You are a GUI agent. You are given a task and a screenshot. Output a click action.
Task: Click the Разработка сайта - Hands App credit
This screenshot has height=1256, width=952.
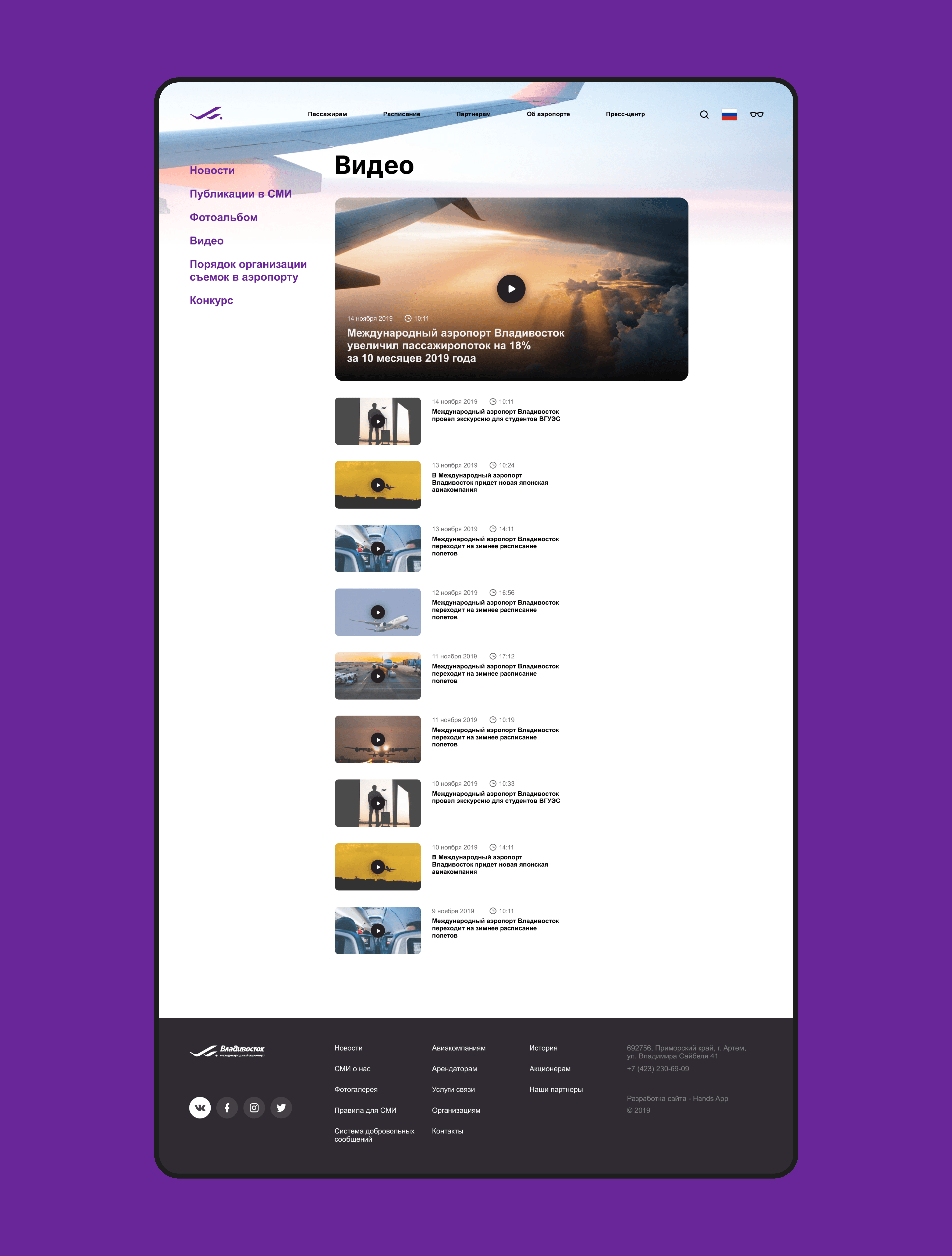[677, 1099]
